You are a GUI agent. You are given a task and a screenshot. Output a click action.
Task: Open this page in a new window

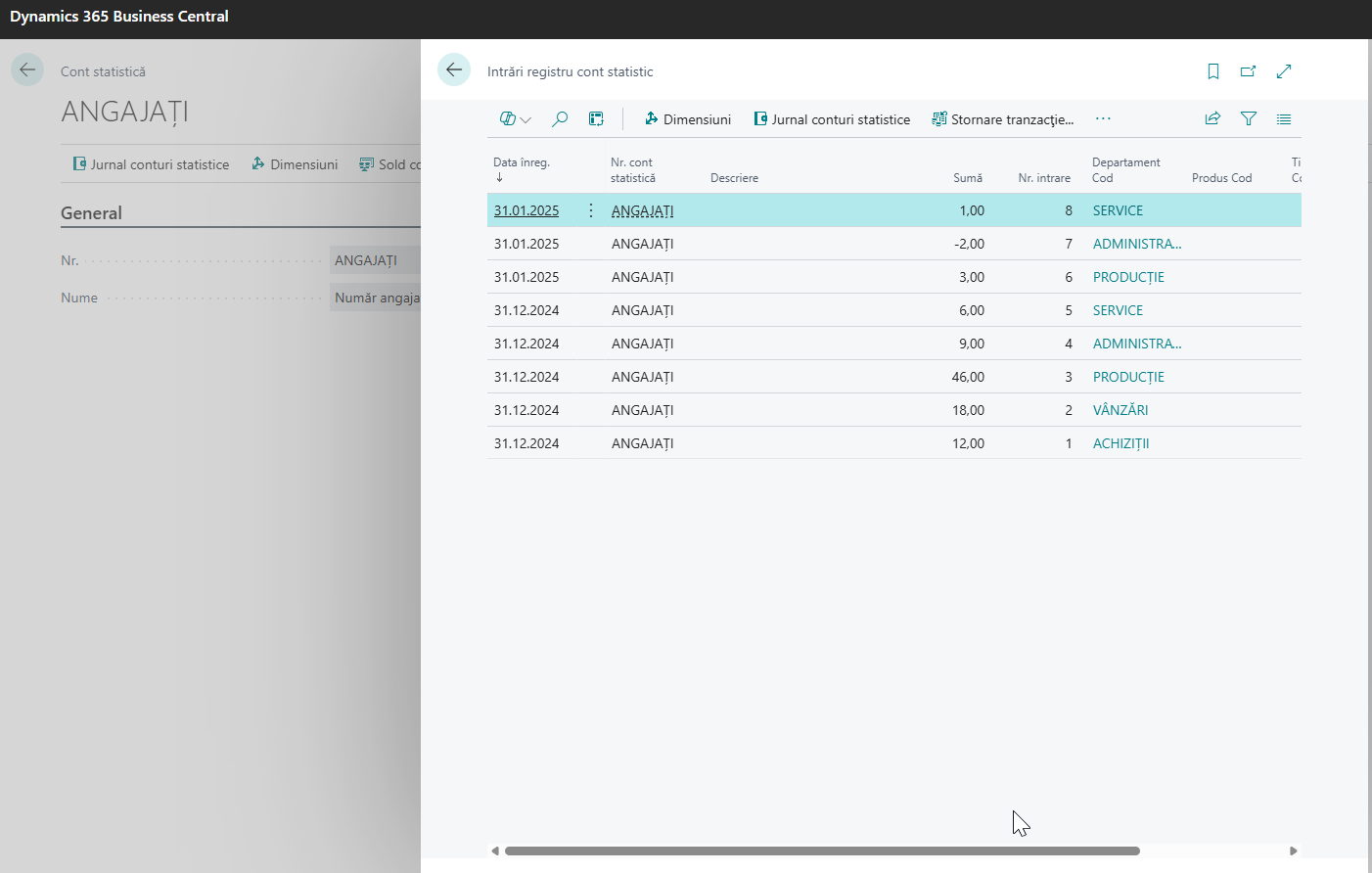tap(1248, 71)
